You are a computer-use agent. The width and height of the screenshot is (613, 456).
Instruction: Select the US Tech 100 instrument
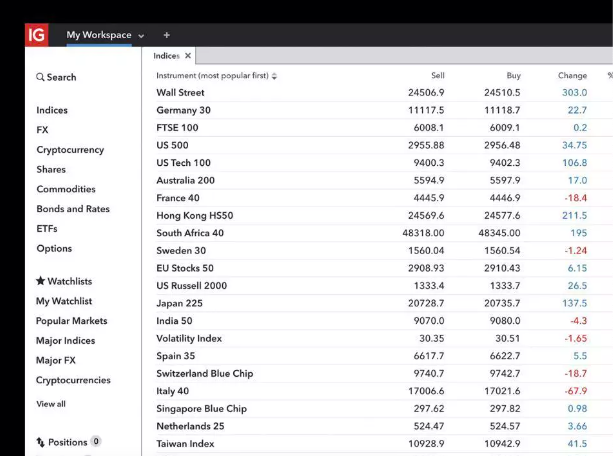pyautogui.click(x=183, y=163)
